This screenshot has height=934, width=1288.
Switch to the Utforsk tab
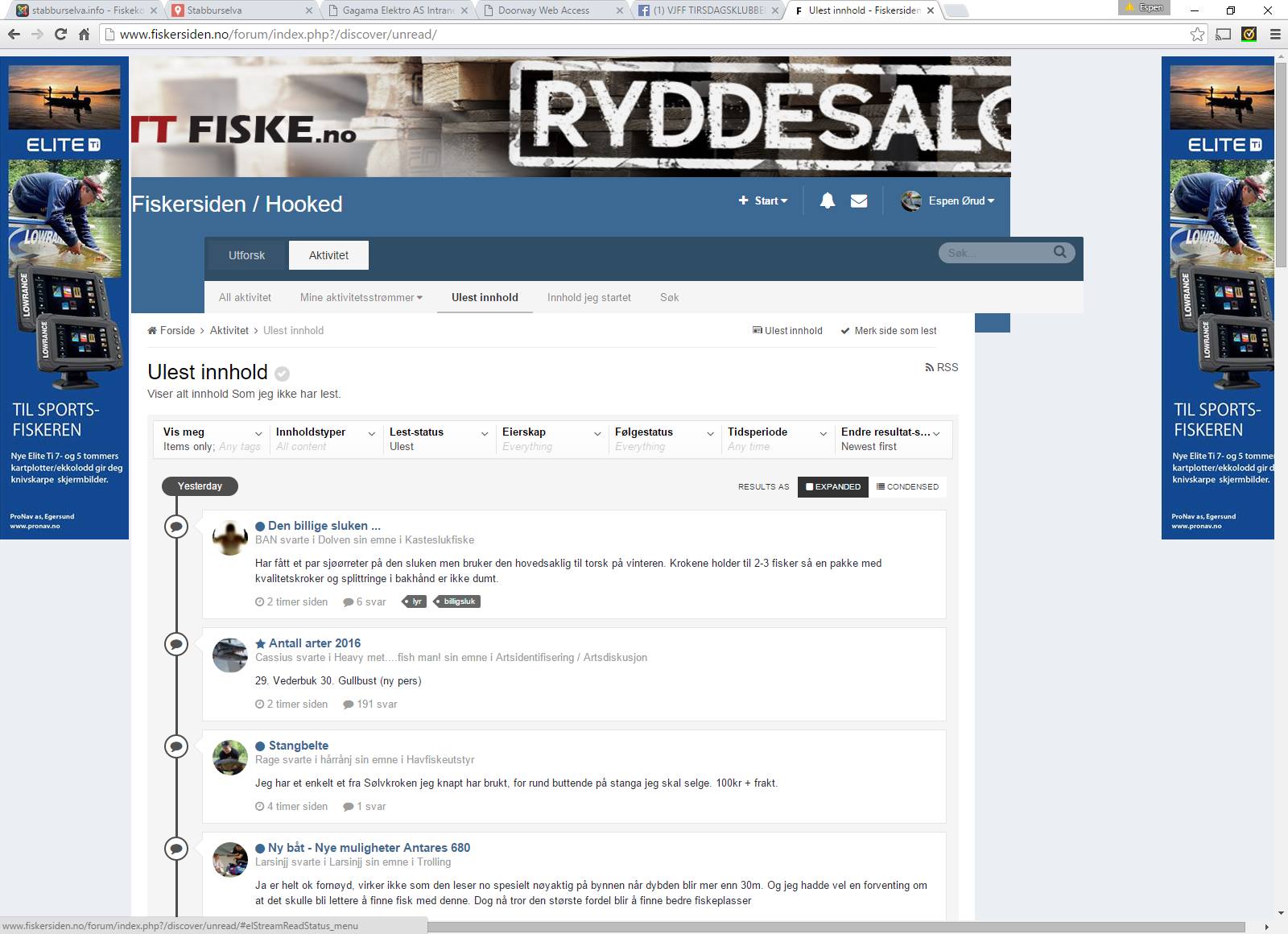click(246, 255)
